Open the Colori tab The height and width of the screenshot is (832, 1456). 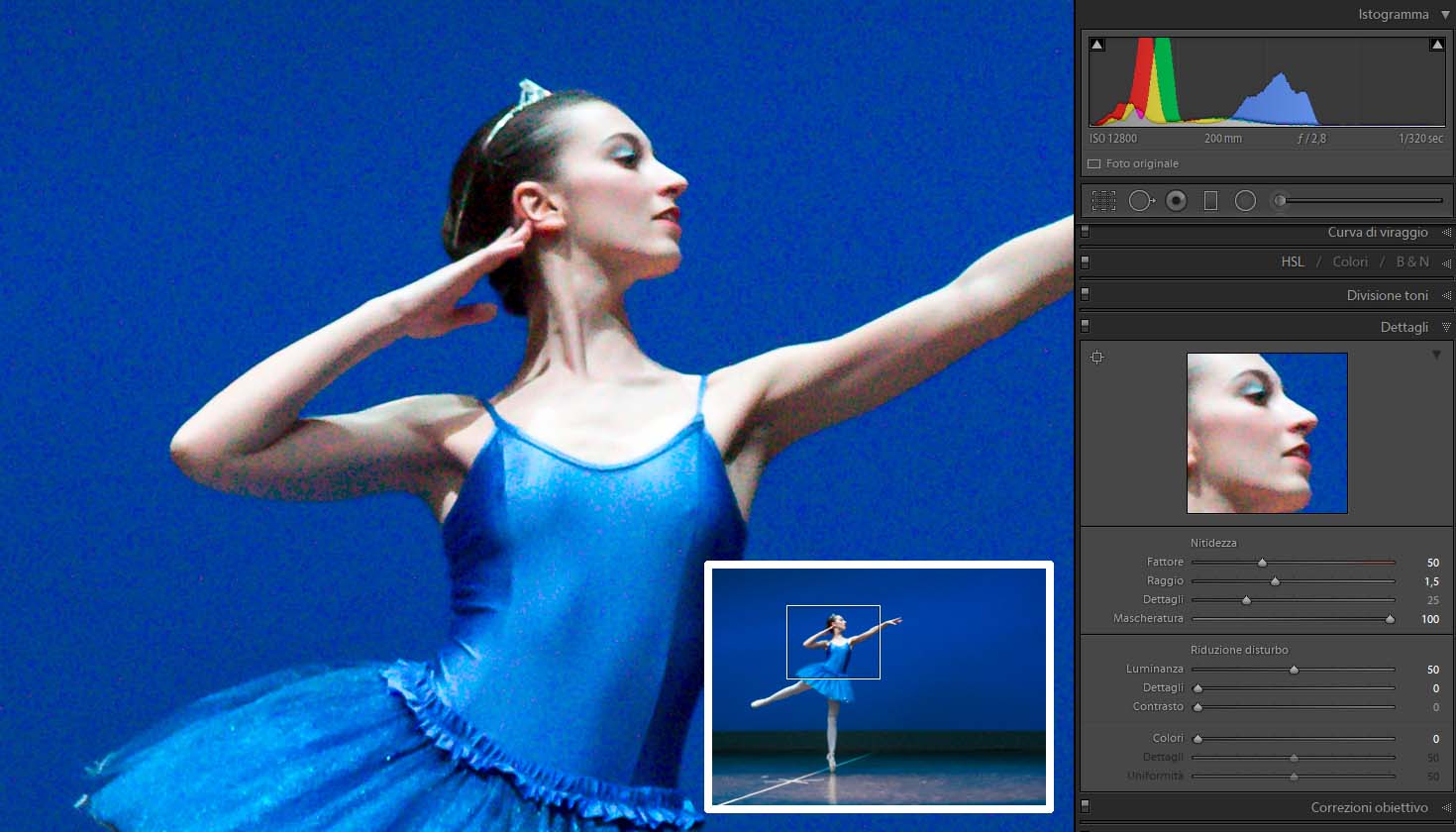coord(1349,262)
